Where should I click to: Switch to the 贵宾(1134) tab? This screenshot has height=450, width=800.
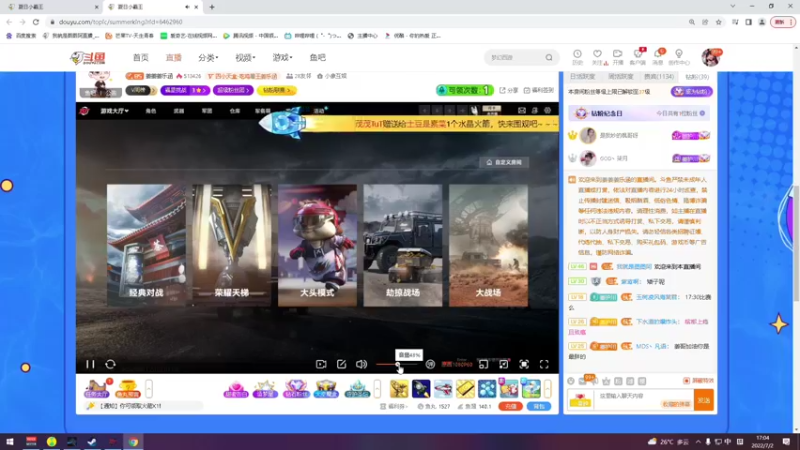point(659,77)
